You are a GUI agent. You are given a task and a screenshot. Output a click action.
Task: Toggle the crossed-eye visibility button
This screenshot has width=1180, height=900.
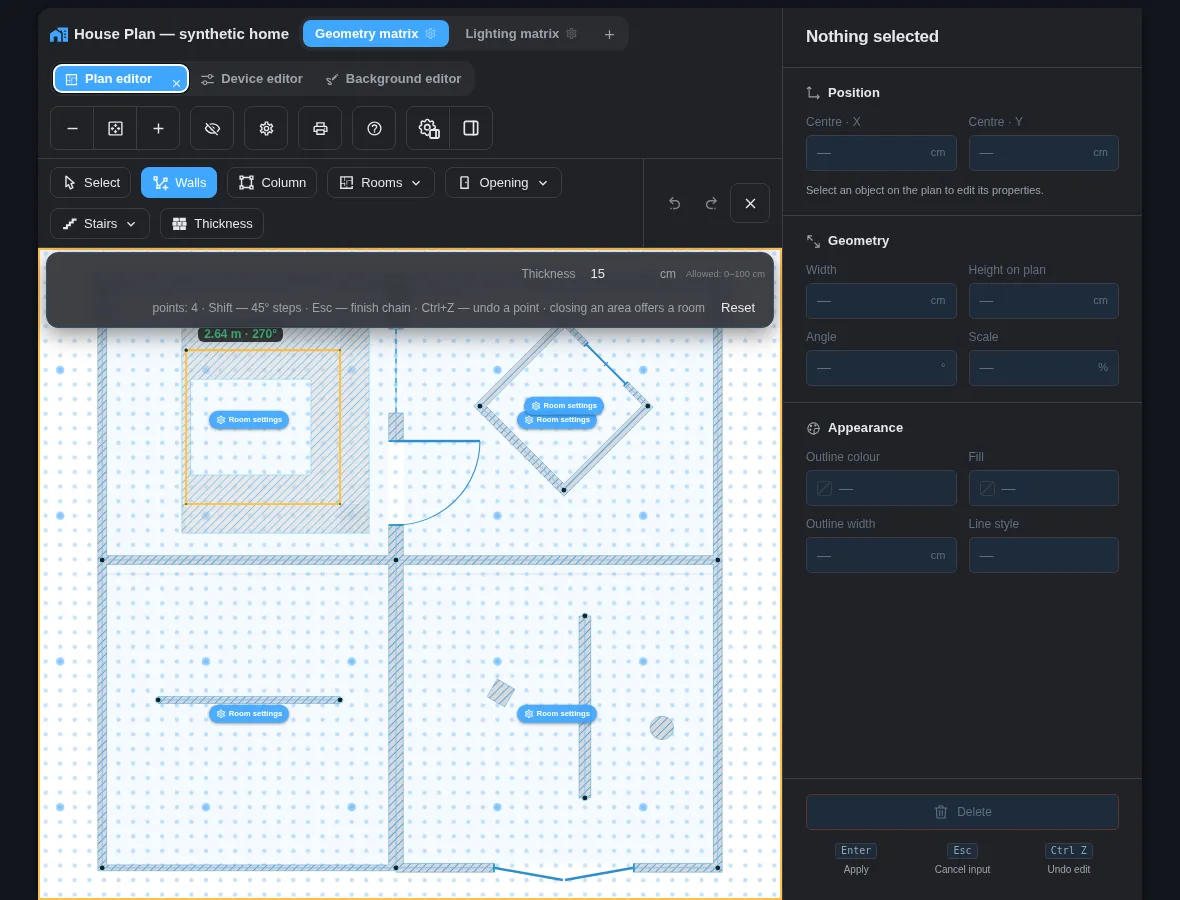[212, 129]
